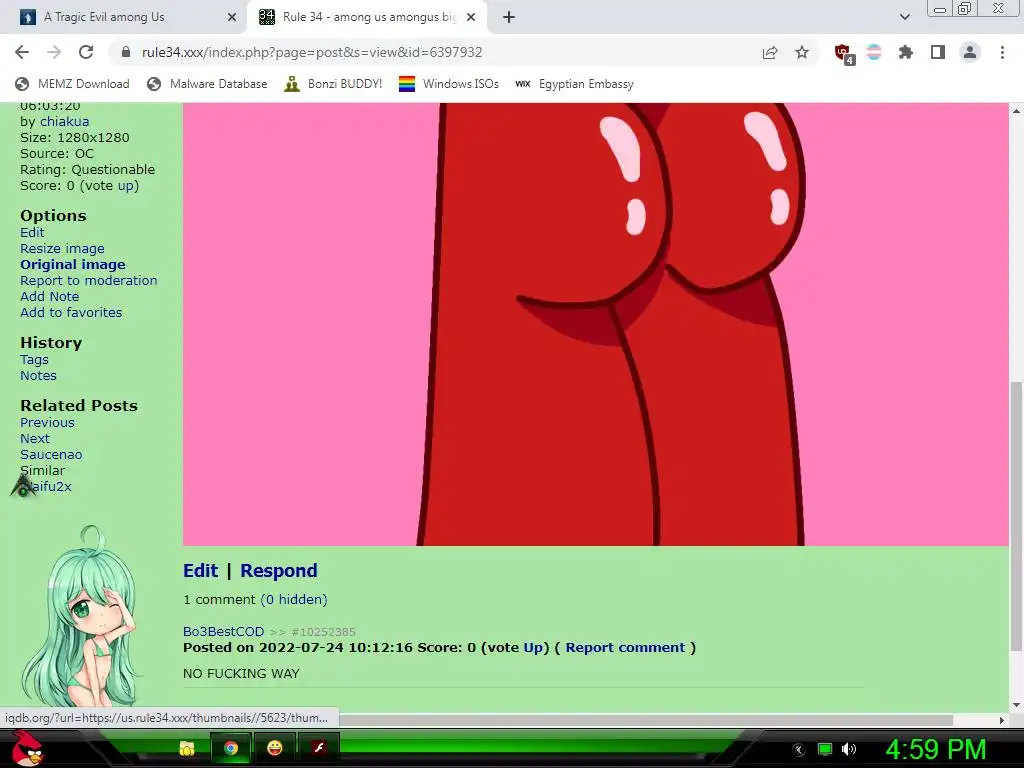Close the 'A Tragic Evil among Us' tab

pyautogui.click(x=232, y=17)
